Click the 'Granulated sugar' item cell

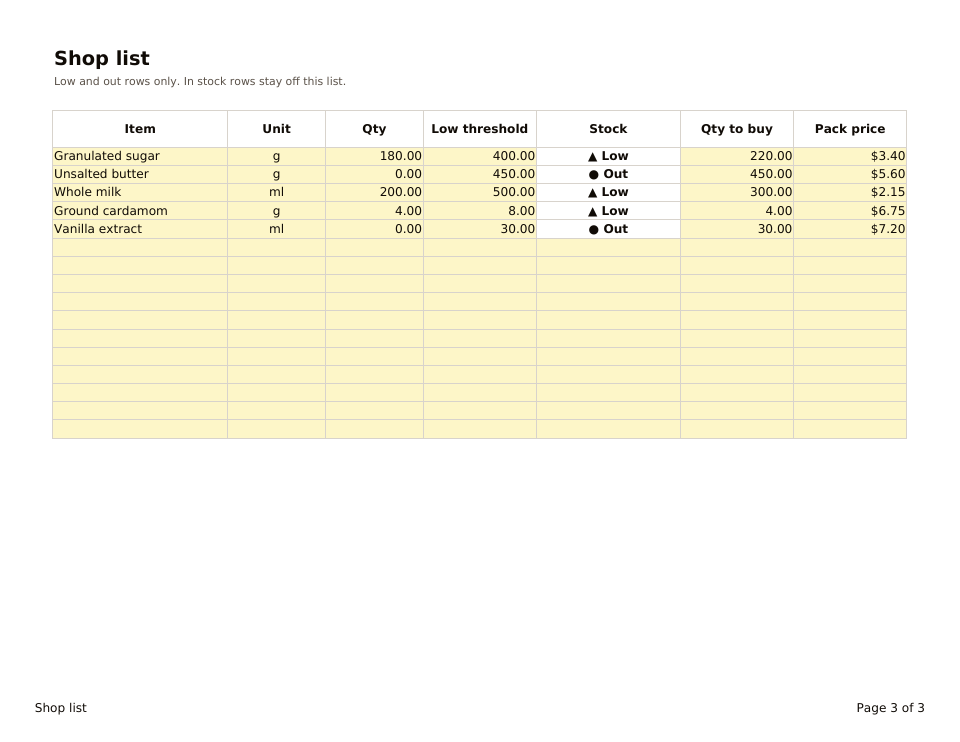(140, 156)
